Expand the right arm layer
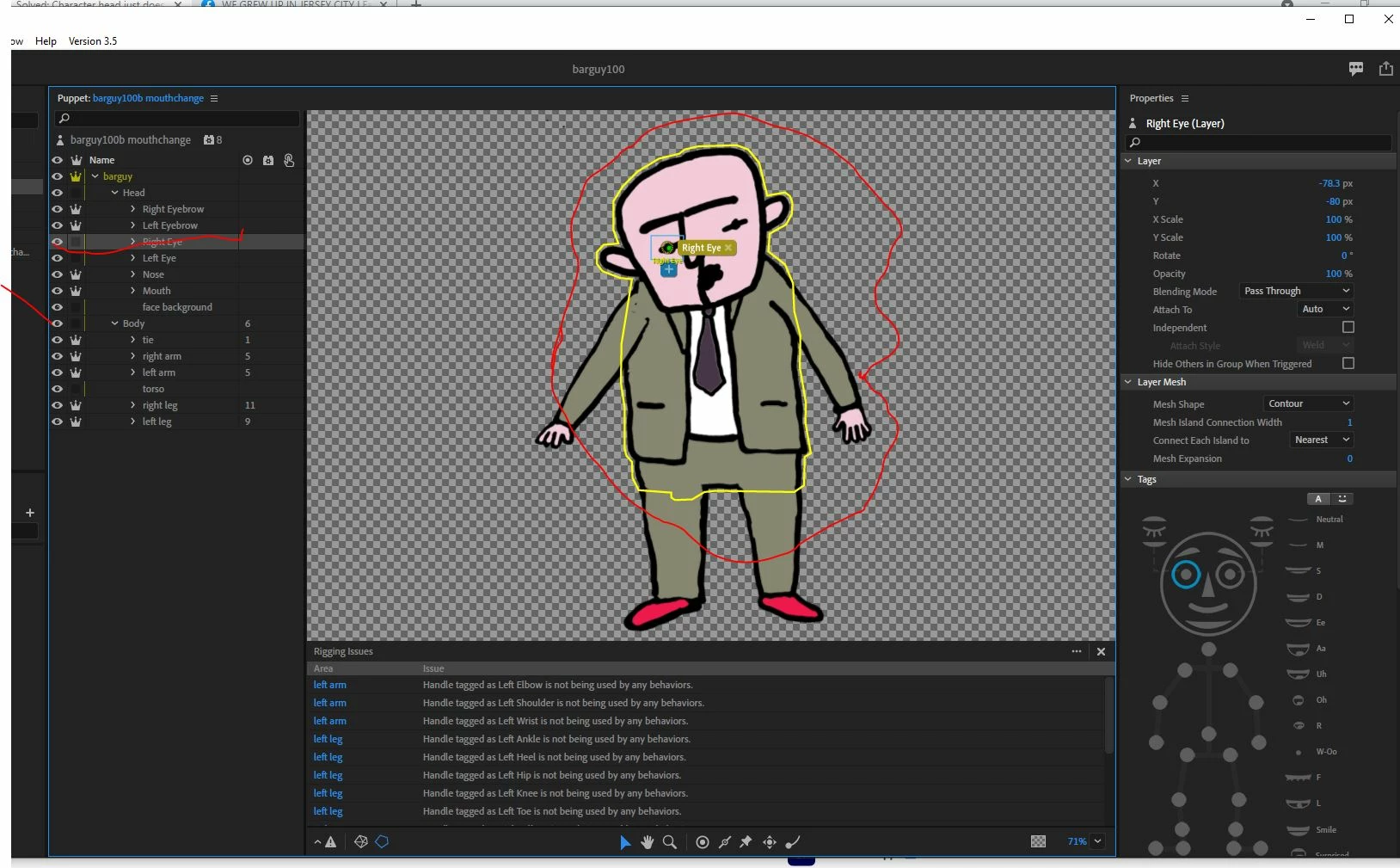 132,356
